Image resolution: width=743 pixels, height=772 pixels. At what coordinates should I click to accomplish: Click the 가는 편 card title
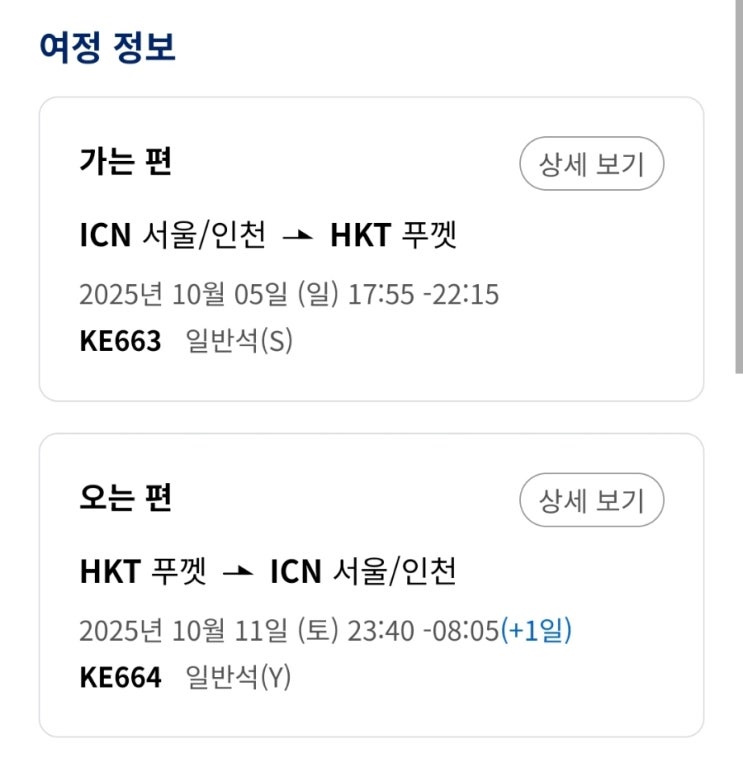click(125, 161)
